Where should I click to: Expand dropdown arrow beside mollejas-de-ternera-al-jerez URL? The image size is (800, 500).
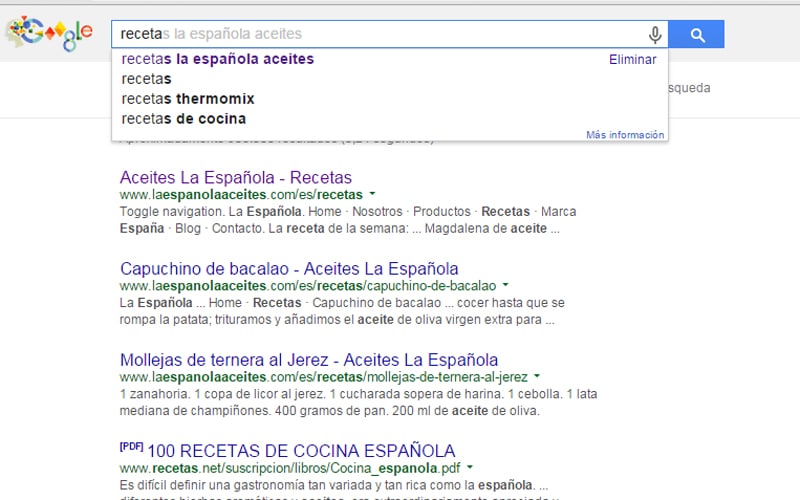coord(537,377)
